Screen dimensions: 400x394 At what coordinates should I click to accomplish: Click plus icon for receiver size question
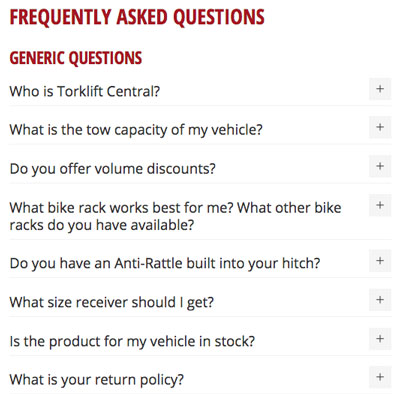(380, 300)
